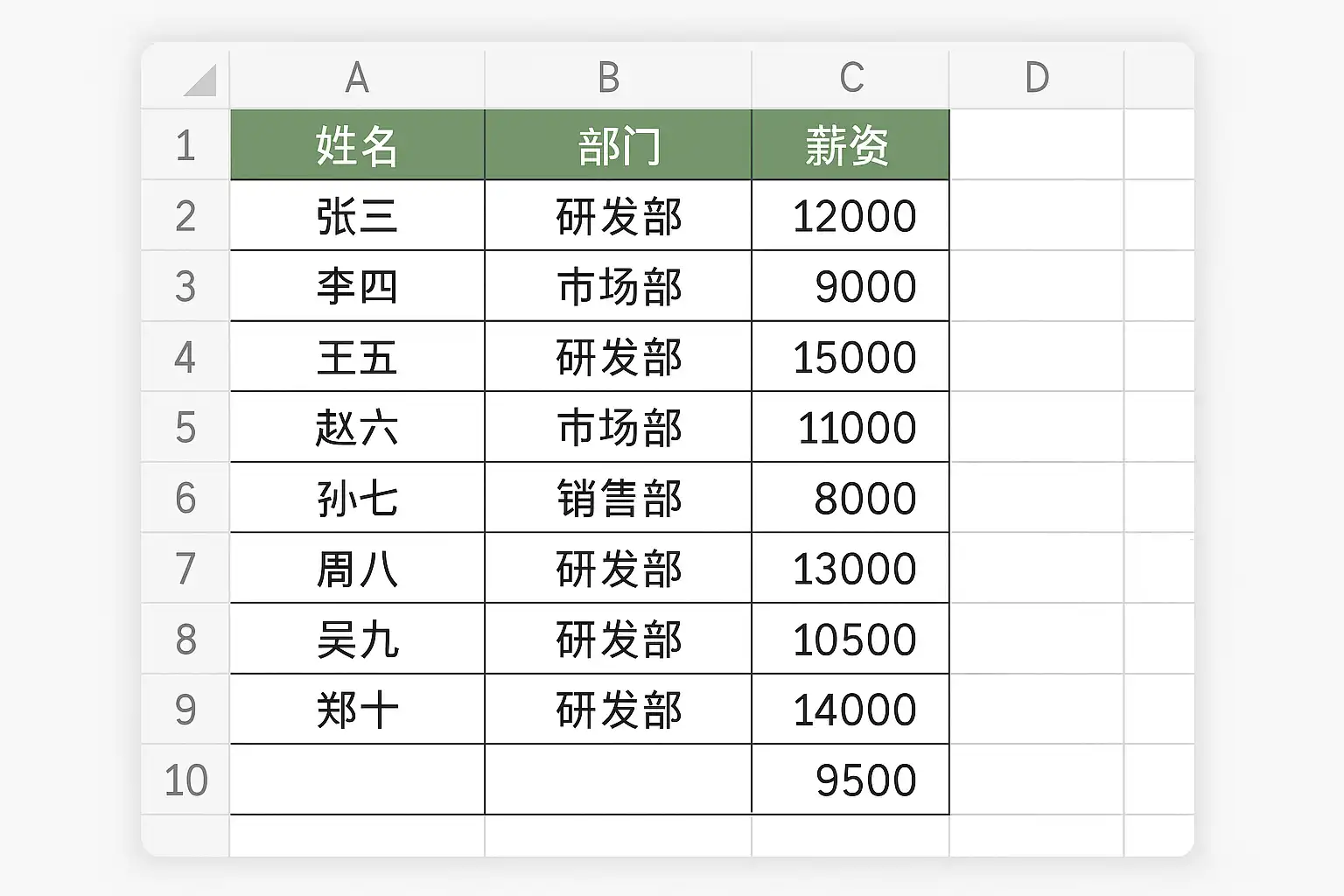
Task: Click the 姓名 header cell
Action: click(357, 145)
